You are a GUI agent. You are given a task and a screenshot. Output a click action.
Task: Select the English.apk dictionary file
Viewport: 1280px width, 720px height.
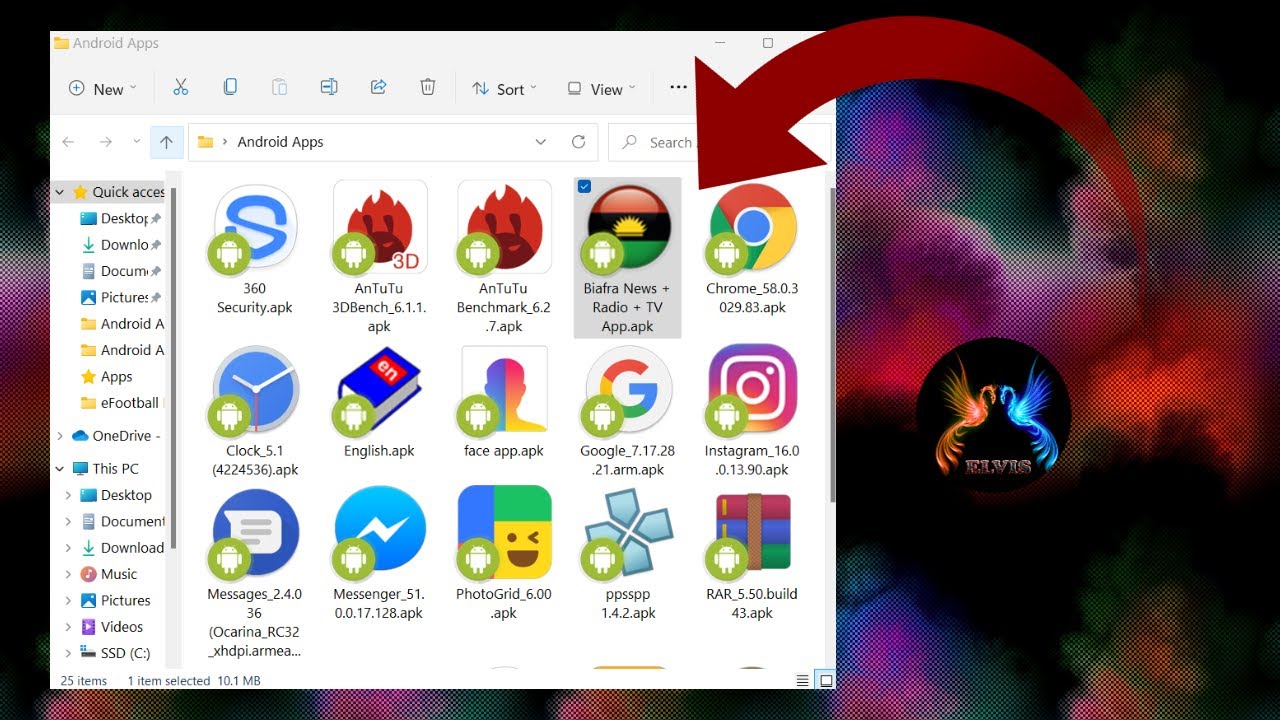379,403
